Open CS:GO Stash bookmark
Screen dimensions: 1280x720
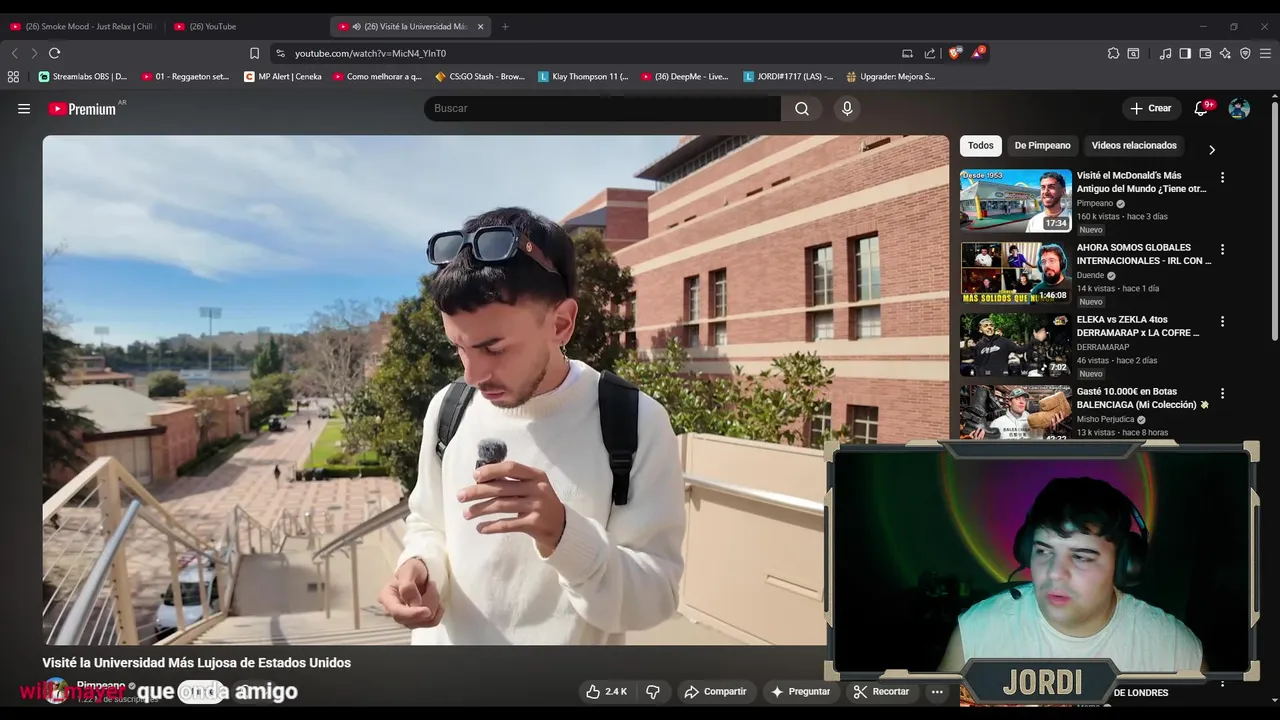pos(480,76)
